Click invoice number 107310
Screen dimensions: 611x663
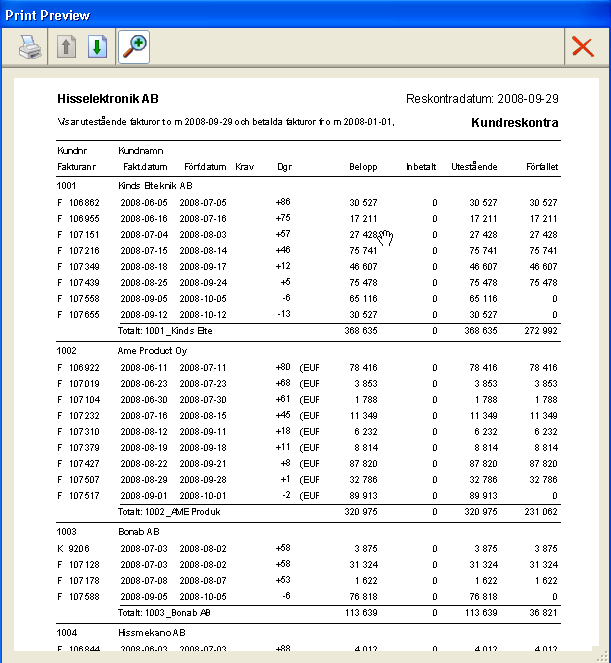[x=84, y=432]
